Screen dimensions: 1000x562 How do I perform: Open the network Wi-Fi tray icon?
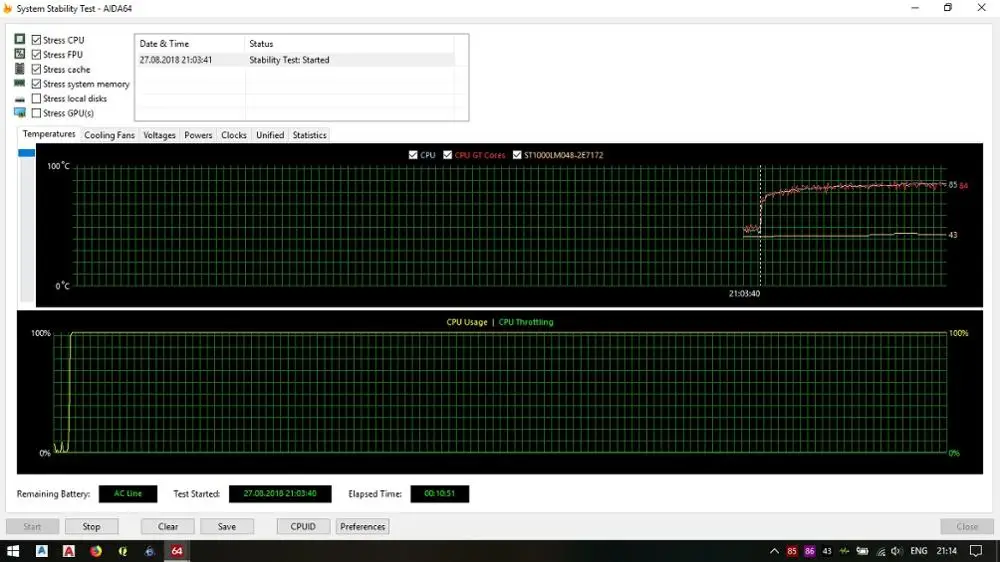point(880,551)
